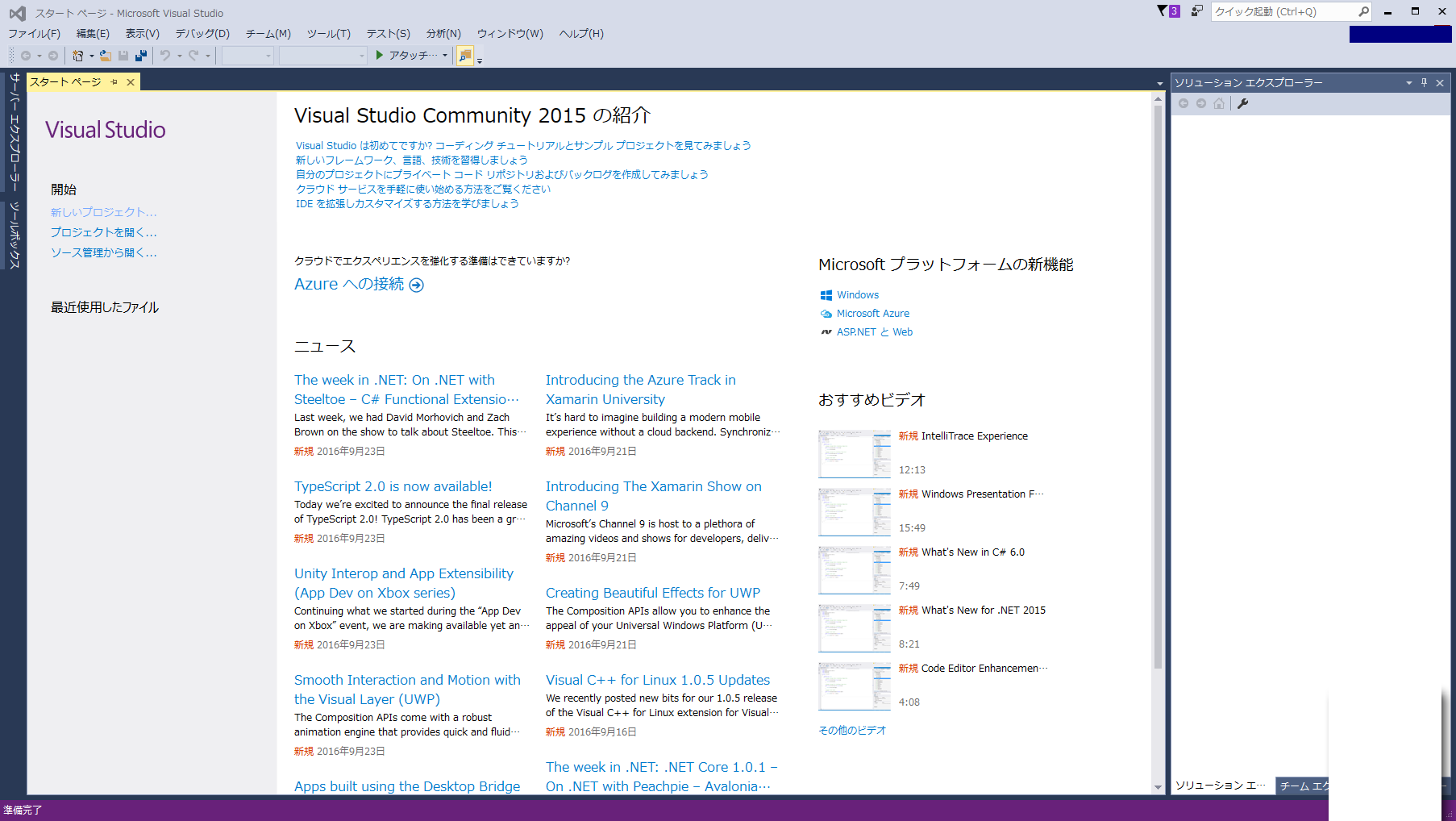Screen dimensions: 1456x821
Task: Open the Analyze (分析) menu
Action: click(443, 33)
